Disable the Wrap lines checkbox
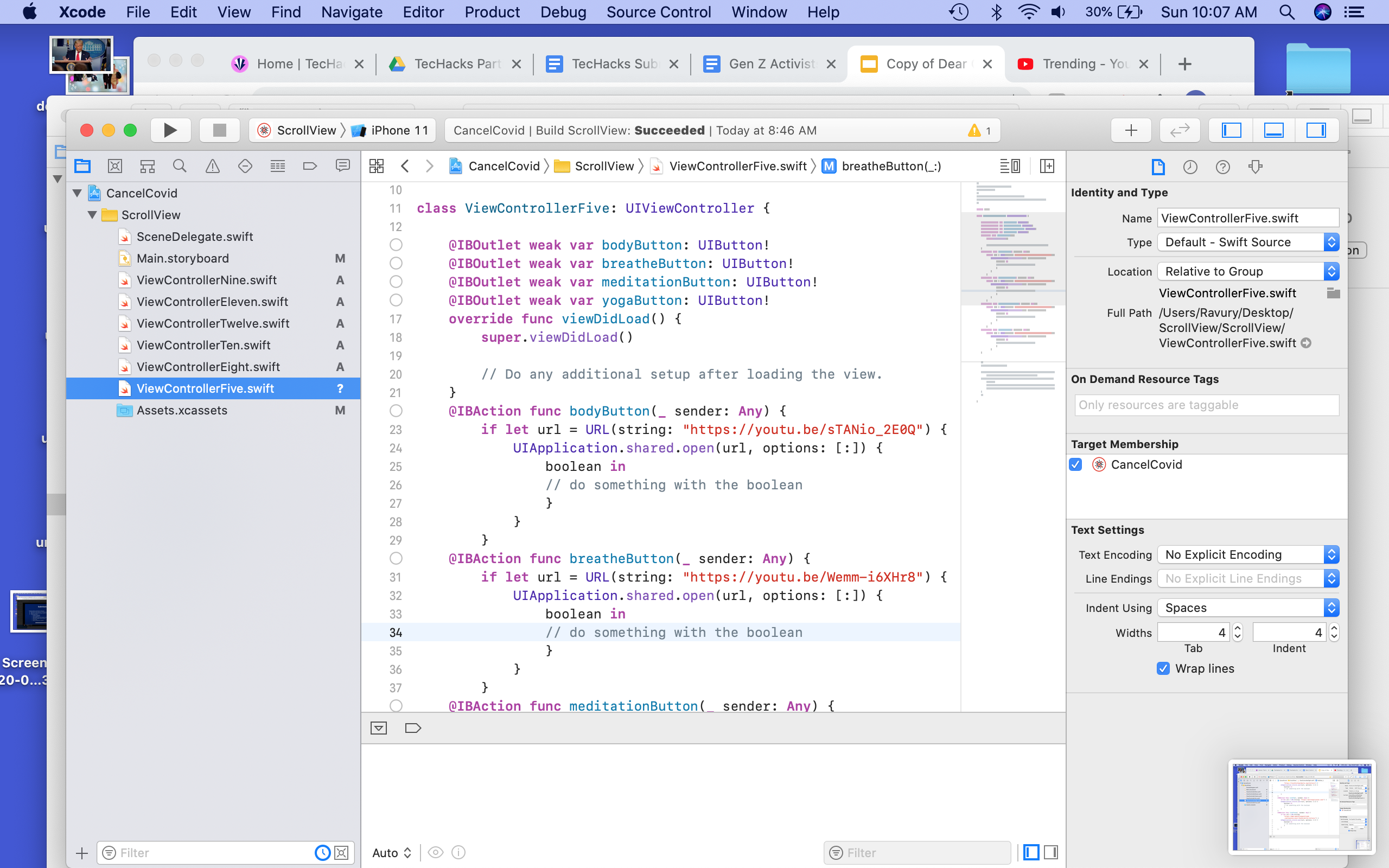The image size is (1389, 868). tap(1163, 668)
